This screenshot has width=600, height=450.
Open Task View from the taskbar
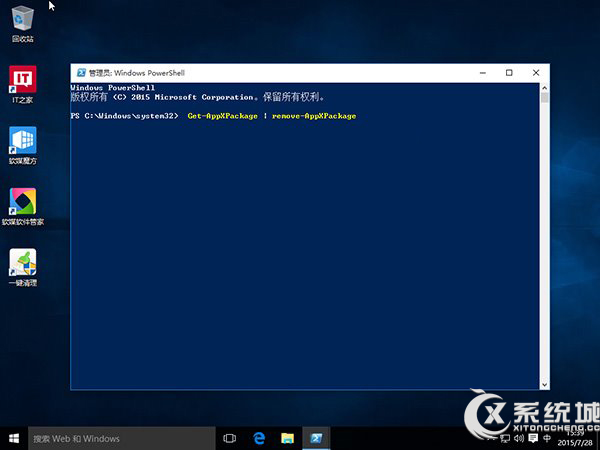click(229, 439)
